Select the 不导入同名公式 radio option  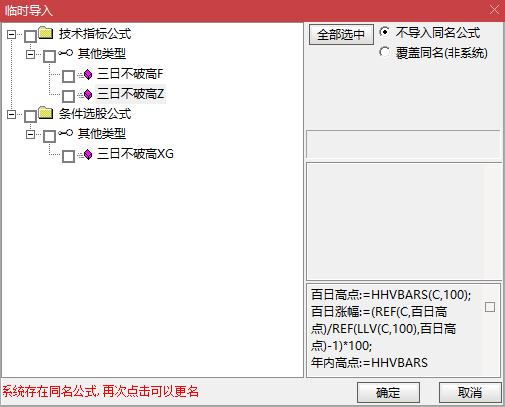[x=384, y=32]
